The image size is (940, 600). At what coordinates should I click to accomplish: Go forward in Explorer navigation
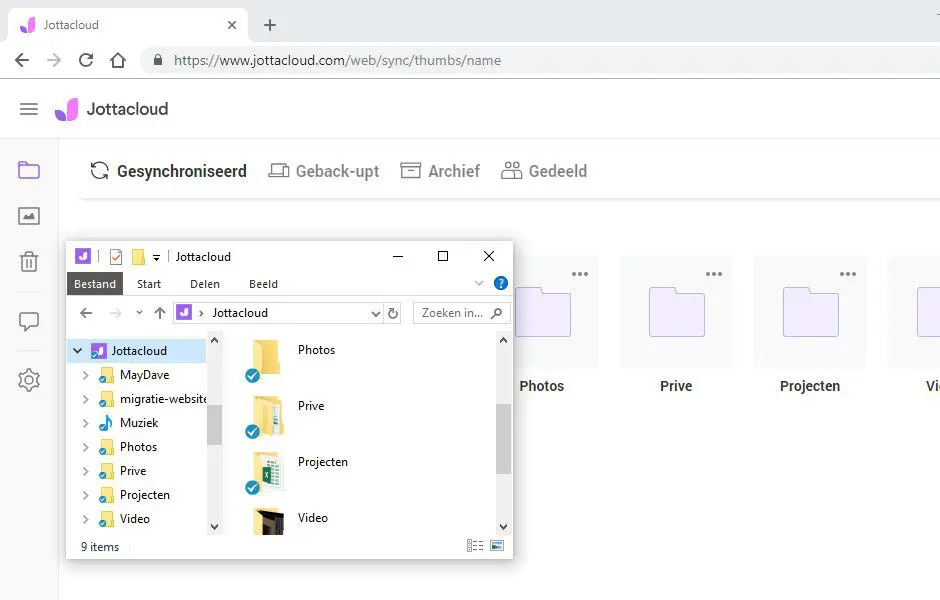click(116, 313)
